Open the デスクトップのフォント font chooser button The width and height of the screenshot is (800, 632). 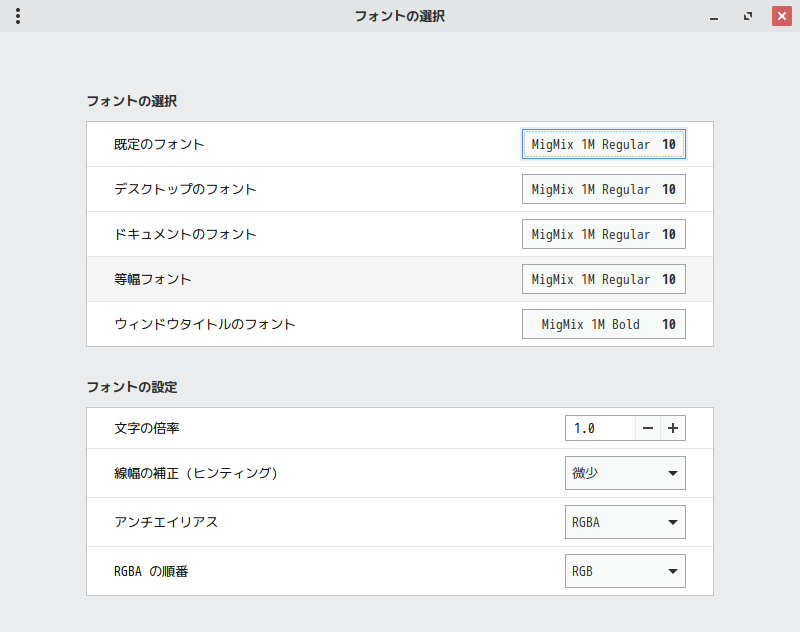(x=604, y=189)
